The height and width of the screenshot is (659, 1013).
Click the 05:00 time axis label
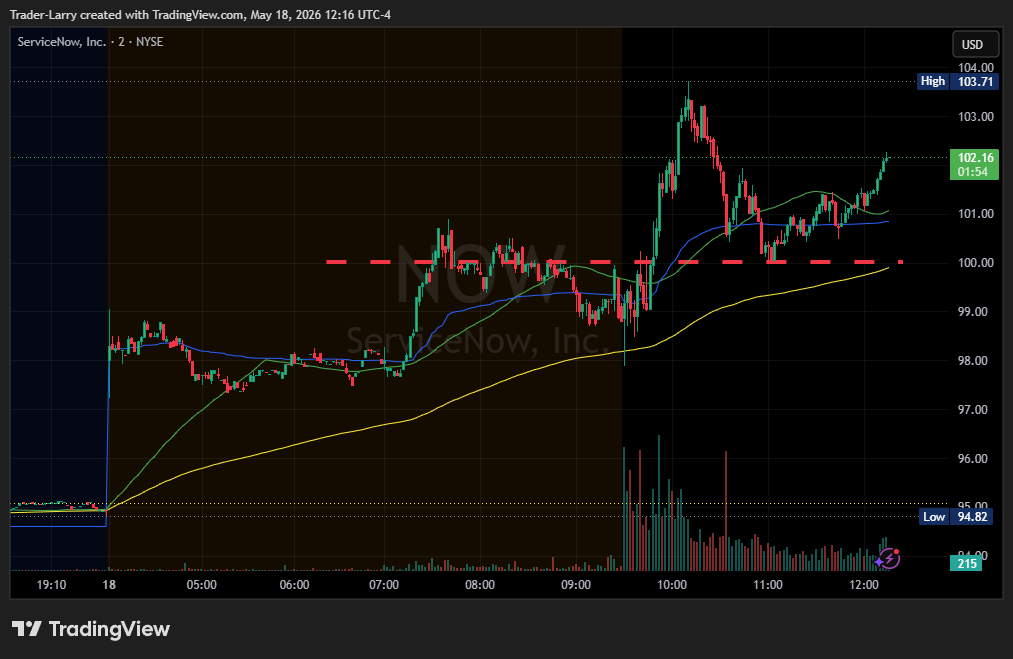tap(202, 585)
